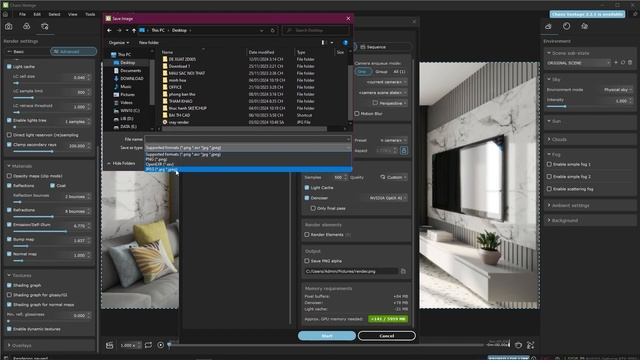640x360 pixels.
Task: Open the render settings tab icon
Action: 44,27
